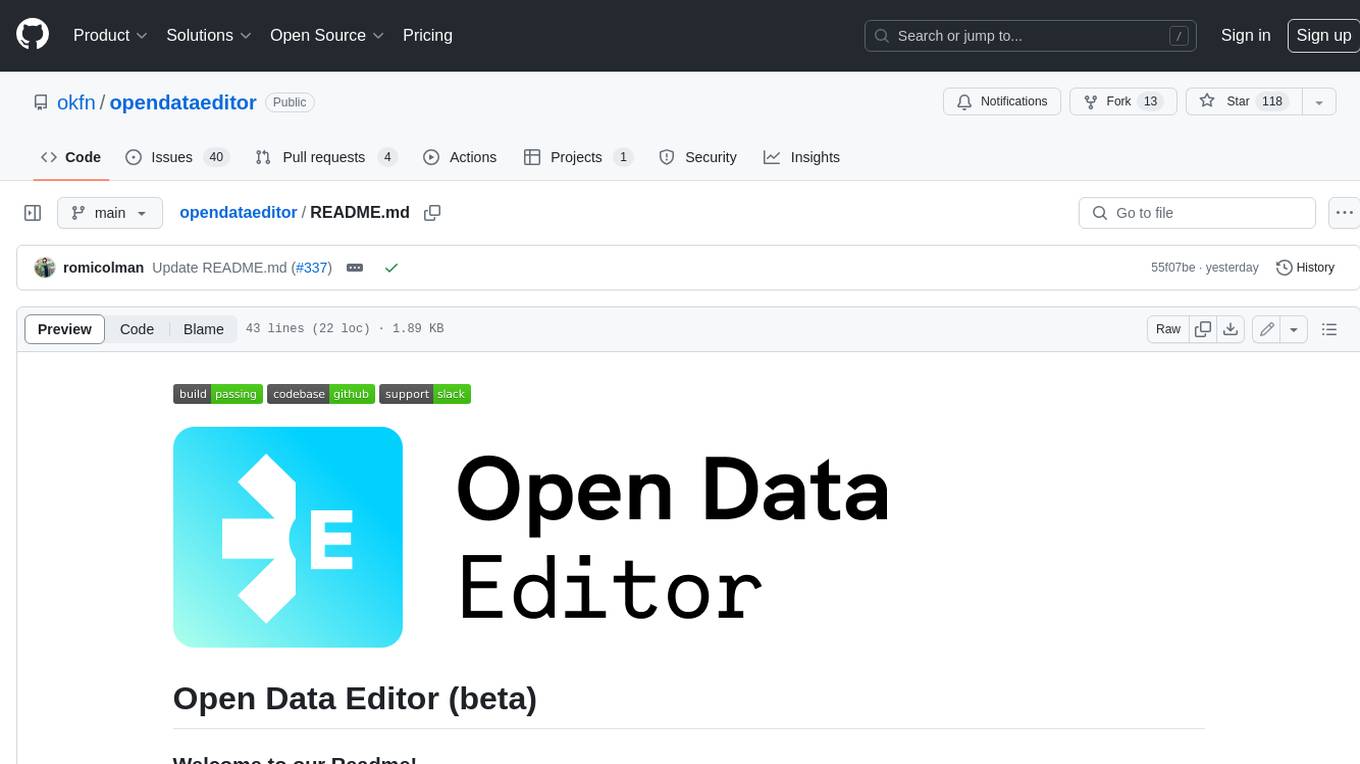Open the star lists dropdown arrow
This screenshot has height=764, width=1360.
1319,101
